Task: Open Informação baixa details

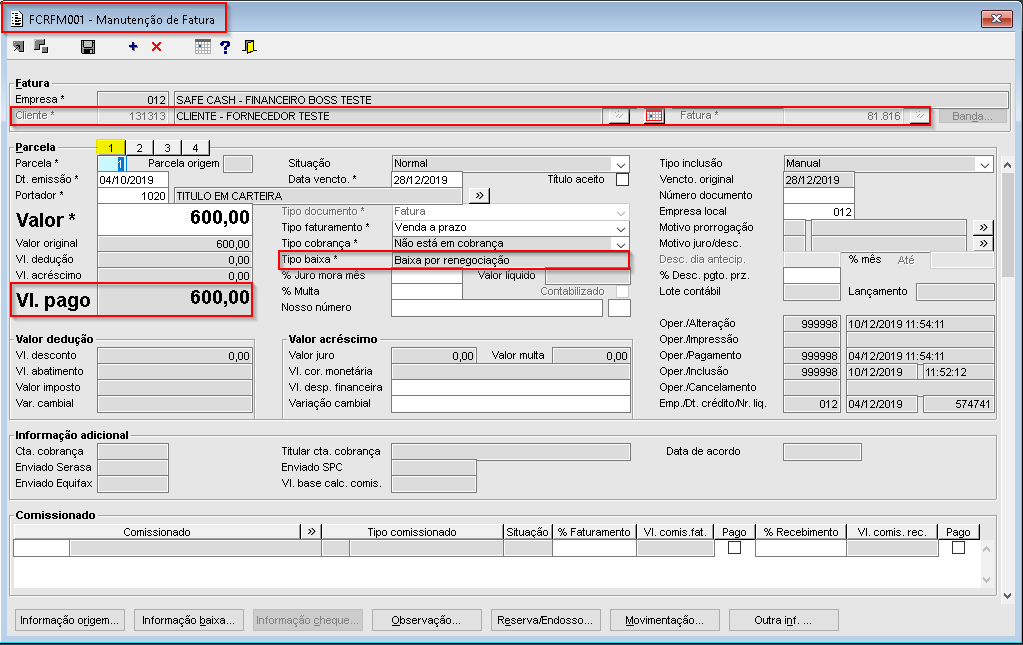Action: [x=189, y=620]
